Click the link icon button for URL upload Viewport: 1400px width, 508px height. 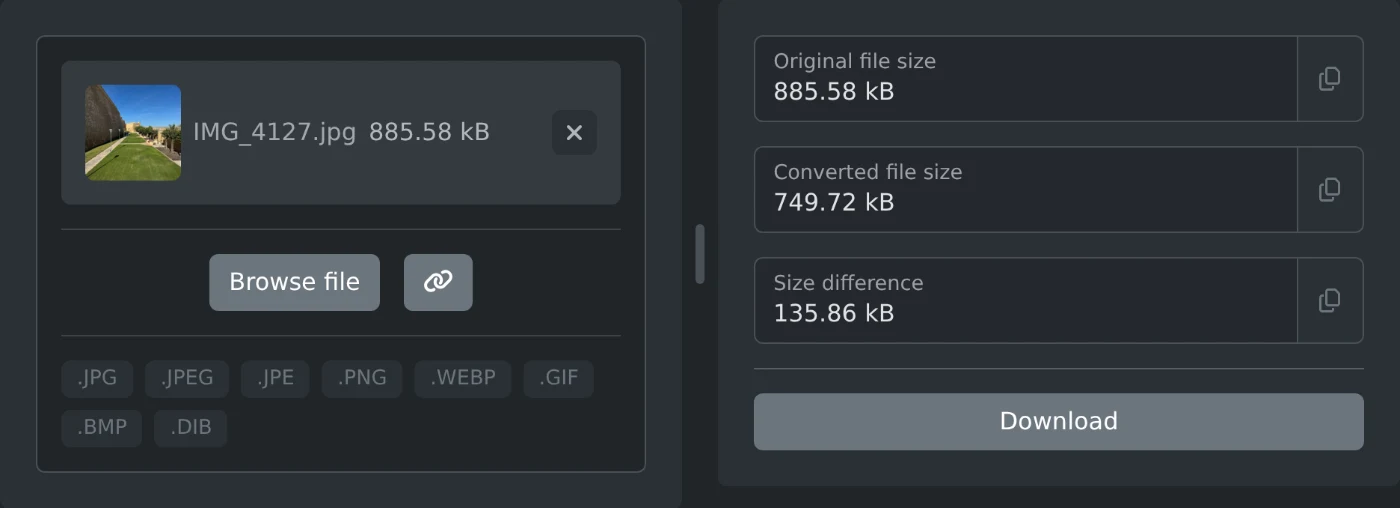pyautogui.click(x=438, y=282)
